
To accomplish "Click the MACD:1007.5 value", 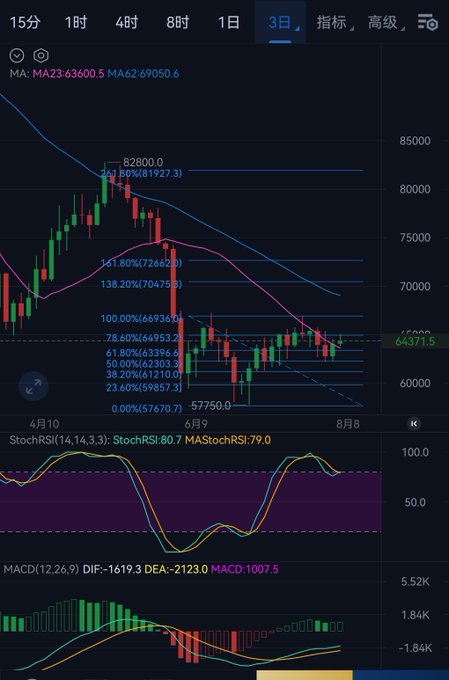I will point(245,569).
